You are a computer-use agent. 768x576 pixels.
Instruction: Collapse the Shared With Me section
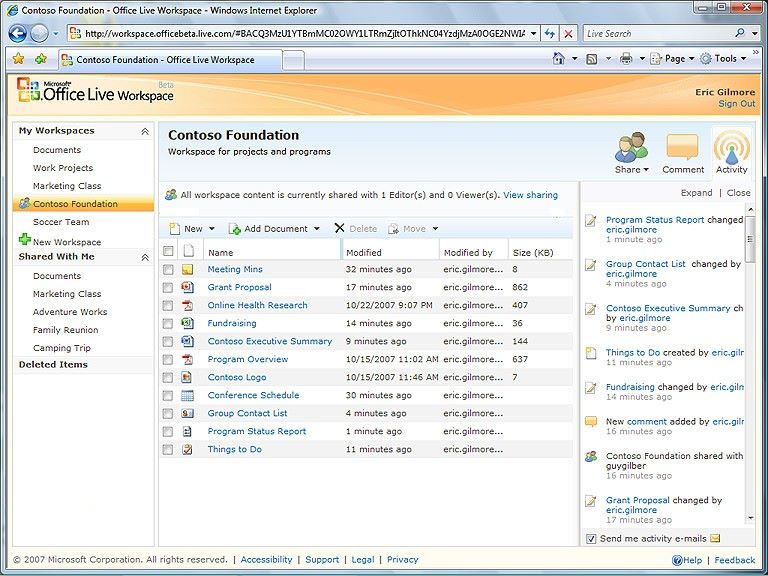(145, 257)
